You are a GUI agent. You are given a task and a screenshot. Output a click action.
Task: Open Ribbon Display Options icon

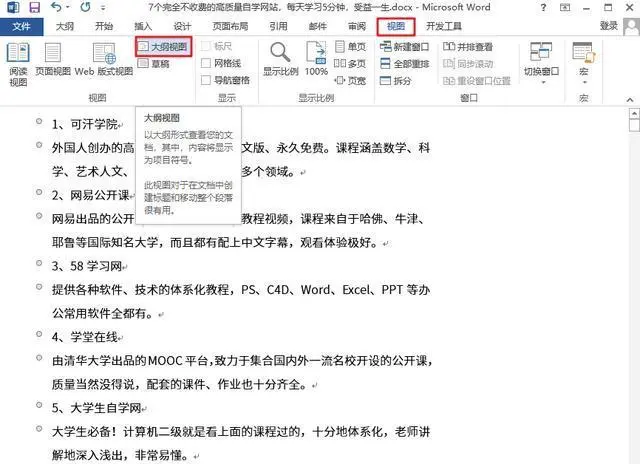(565, 7)
